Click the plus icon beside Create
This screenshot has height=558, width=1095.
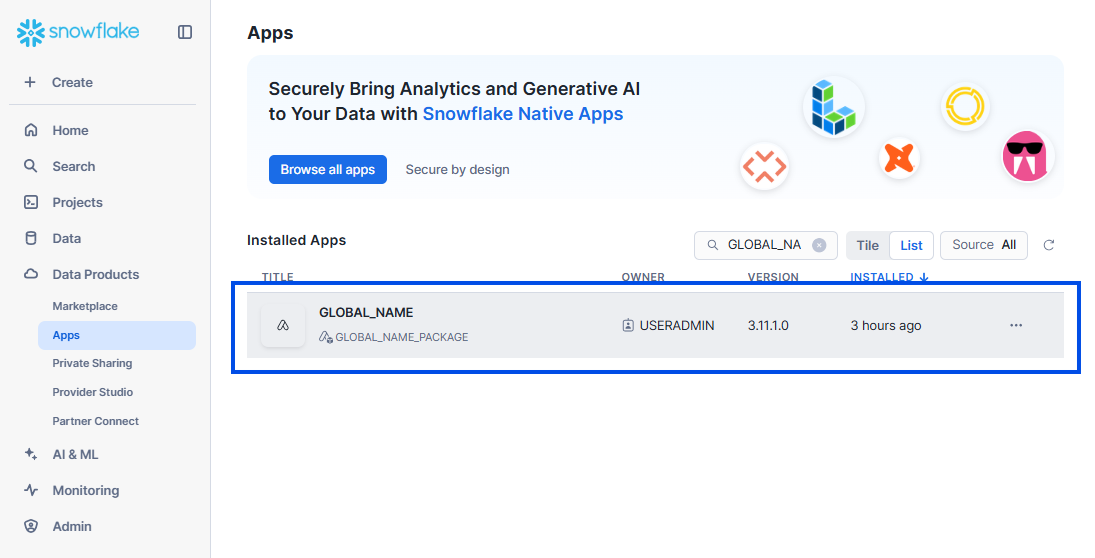coord(30,82)
